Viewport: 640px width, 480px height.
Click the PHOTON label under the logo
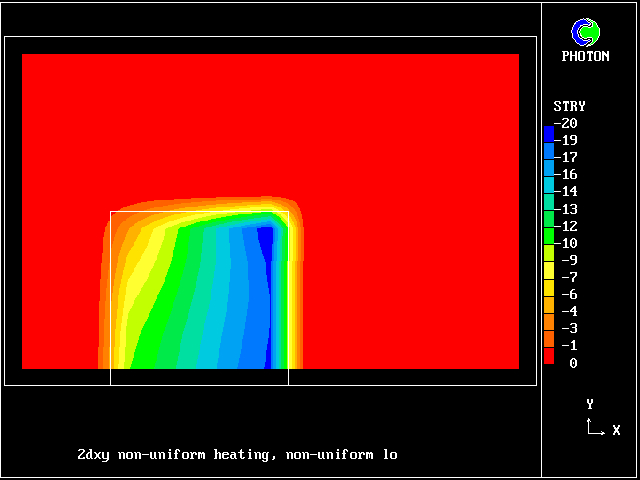coord(585,57)
